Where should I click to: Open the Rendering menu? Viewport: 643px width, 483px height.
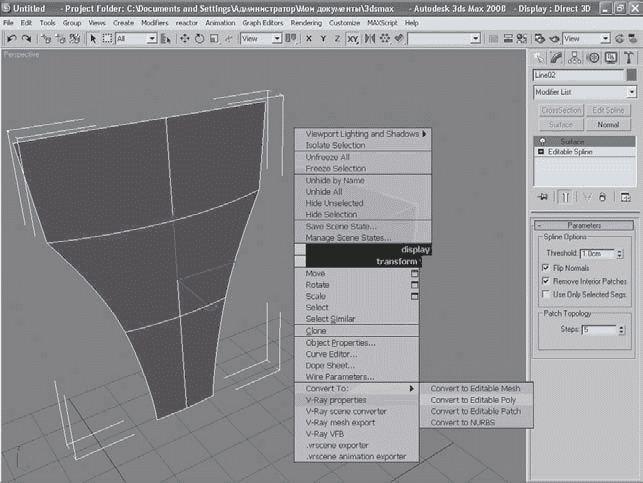306,22
